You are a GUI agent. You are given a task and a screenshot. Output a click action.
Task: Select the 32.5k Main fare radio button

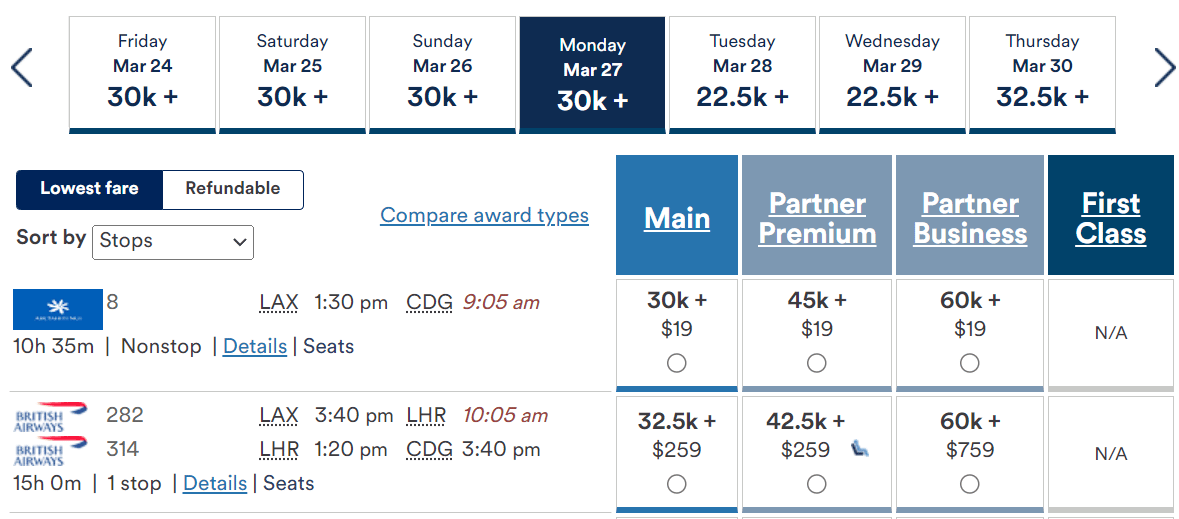tap(677, 484)
